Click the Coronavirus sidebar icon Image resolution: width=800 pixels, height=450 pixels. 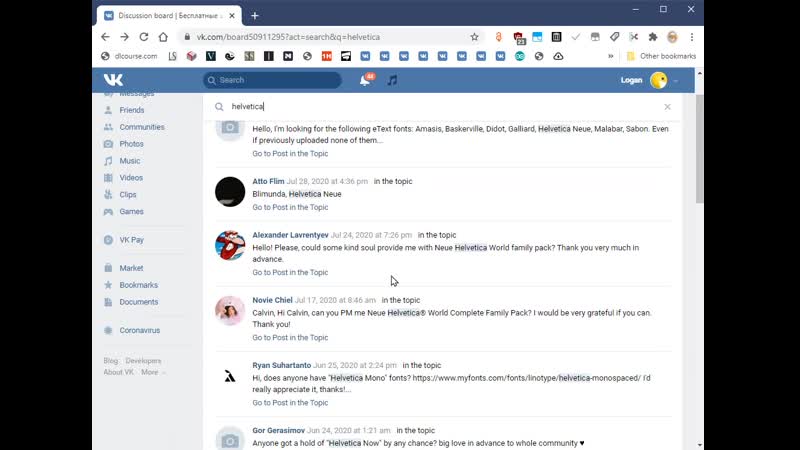[x=108, y=330]
